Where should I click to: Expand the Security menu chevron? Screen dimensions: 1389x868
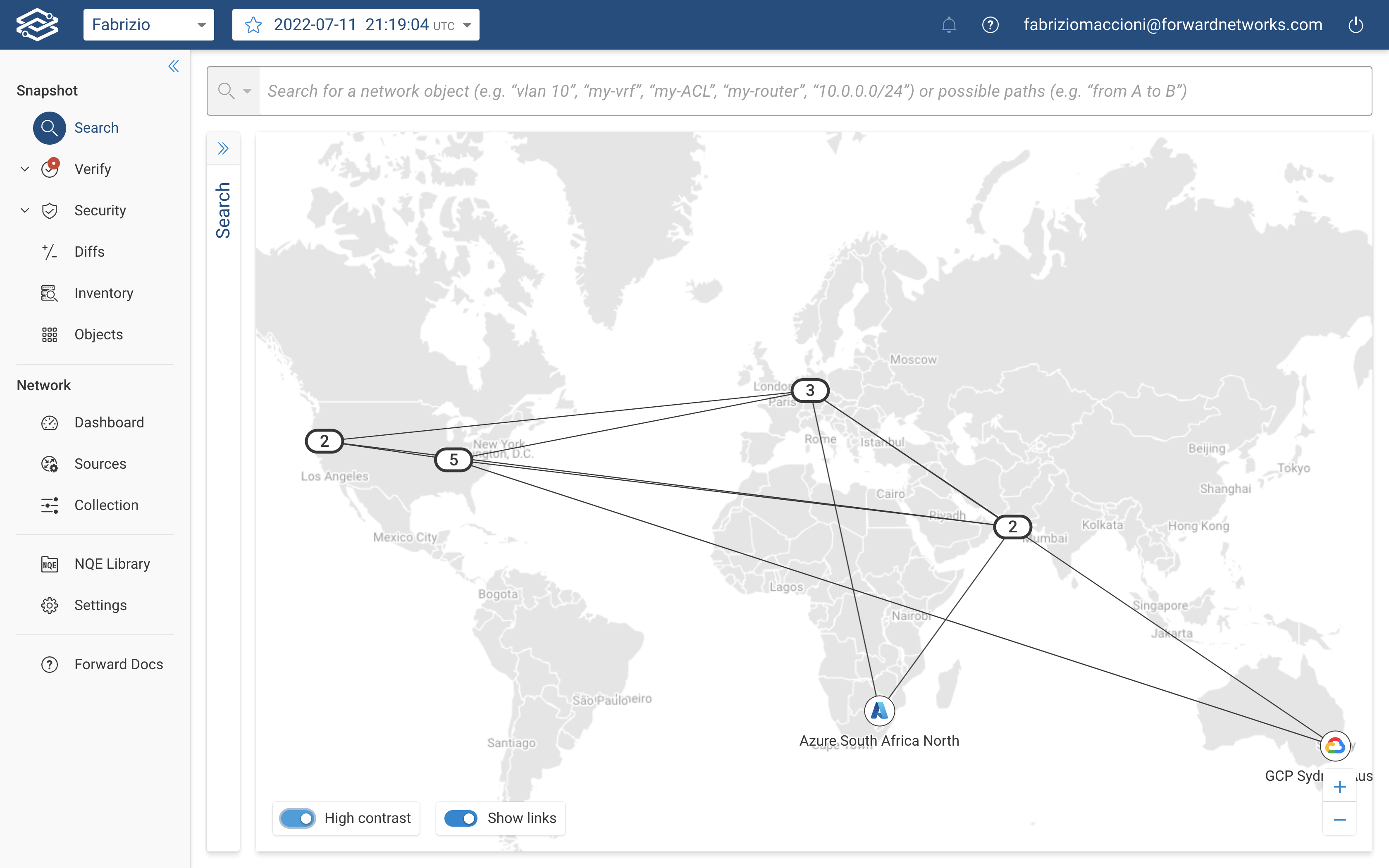click(x=25, y=210)
